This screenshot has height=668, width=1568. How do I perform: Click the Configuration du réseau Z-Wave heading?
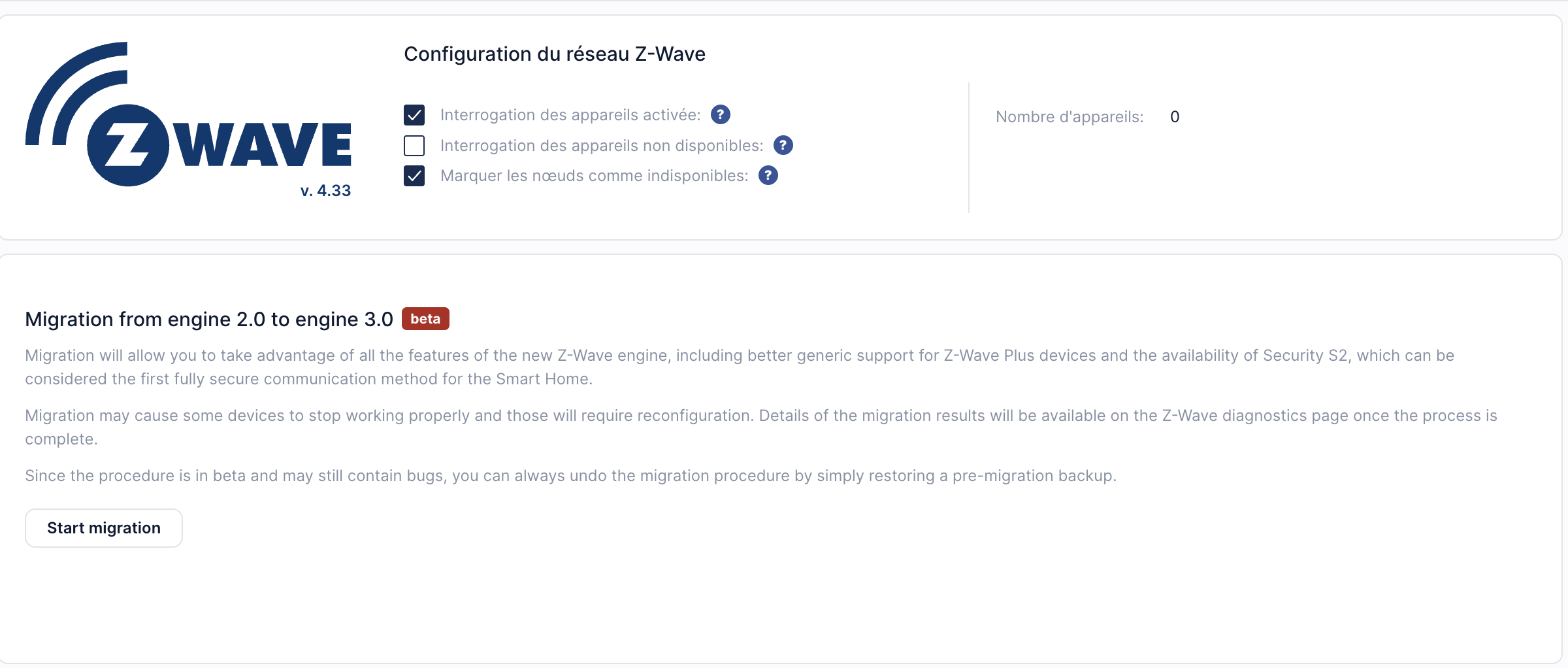[x=554, y=54]
